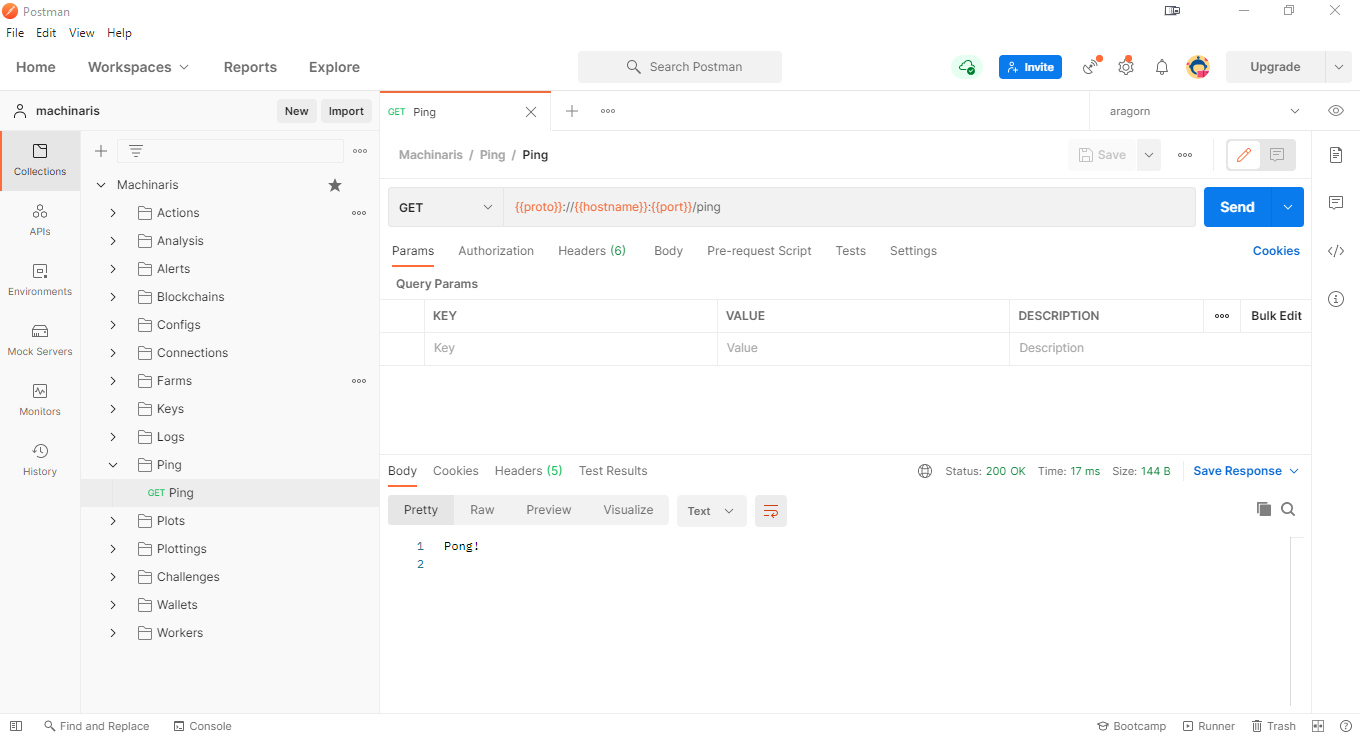The image size is (1360, 738).
Task: Click the Search Postman box
Action: [x=680, y=67]
